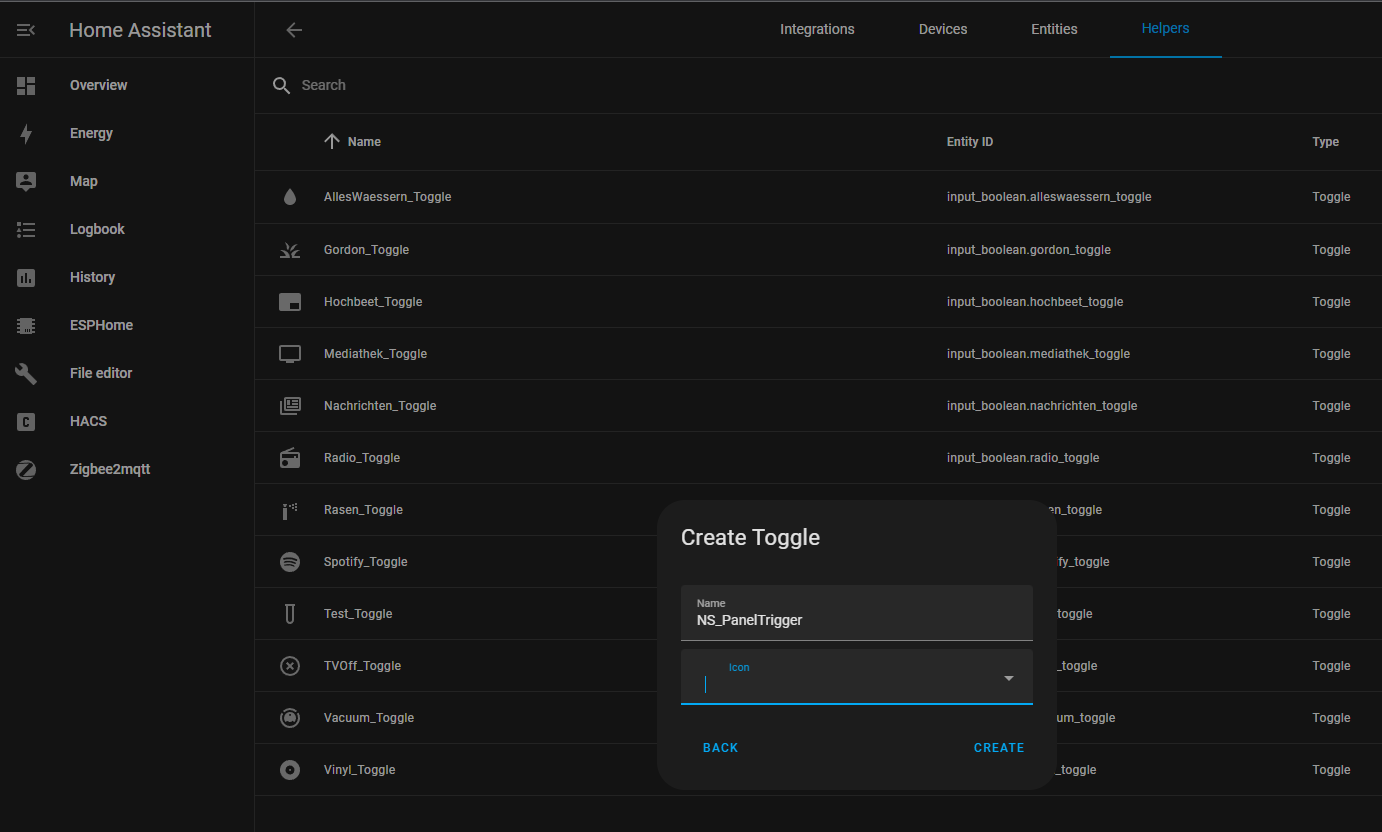This screenshot has width=1382, height=832.
Task: Open the File editor wrench icon
Action: click(x=27, y=373)
